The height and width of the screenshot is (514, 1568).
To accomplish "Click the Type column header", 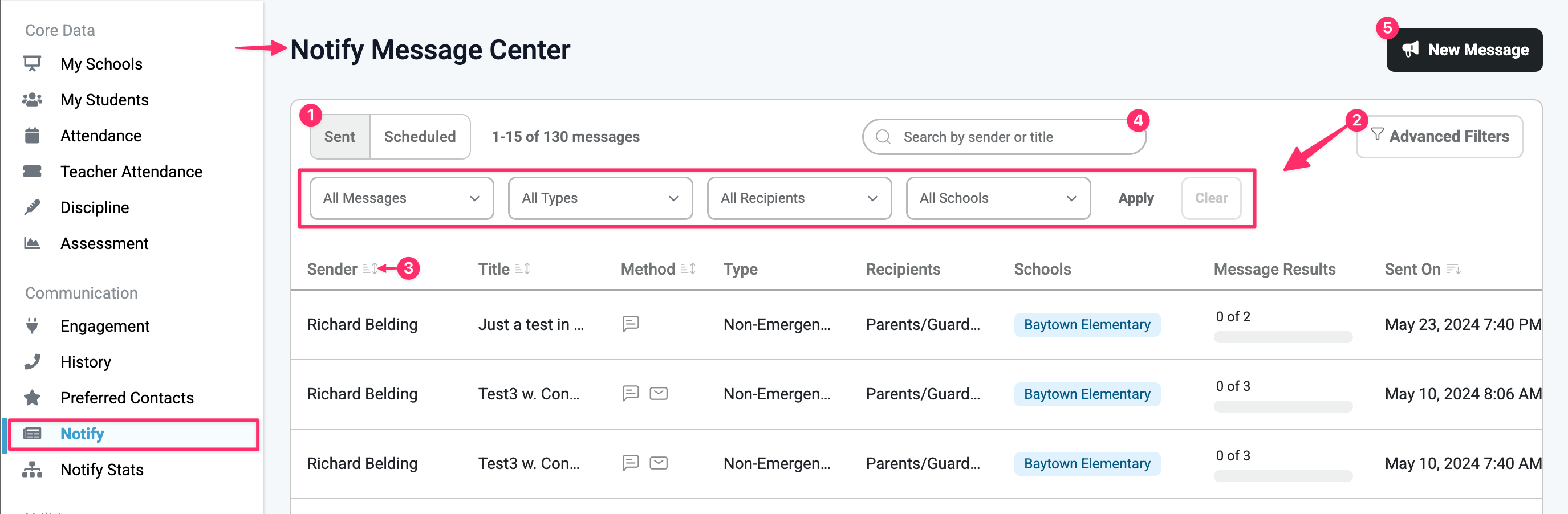I will [740, 269].
